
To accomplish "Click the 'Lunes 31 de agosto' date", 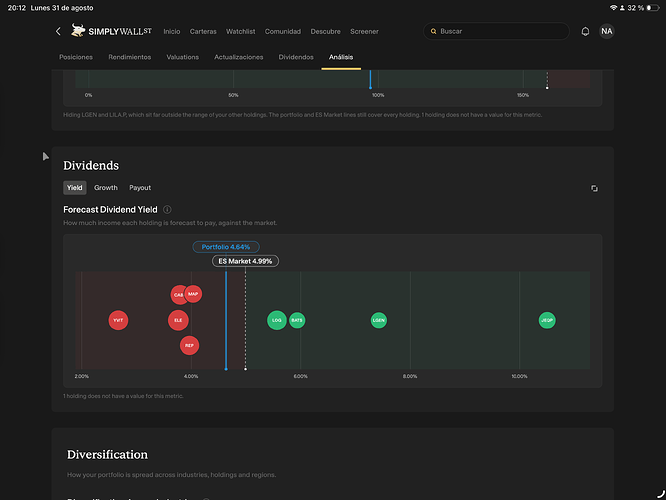I will [x=62, y=8].
